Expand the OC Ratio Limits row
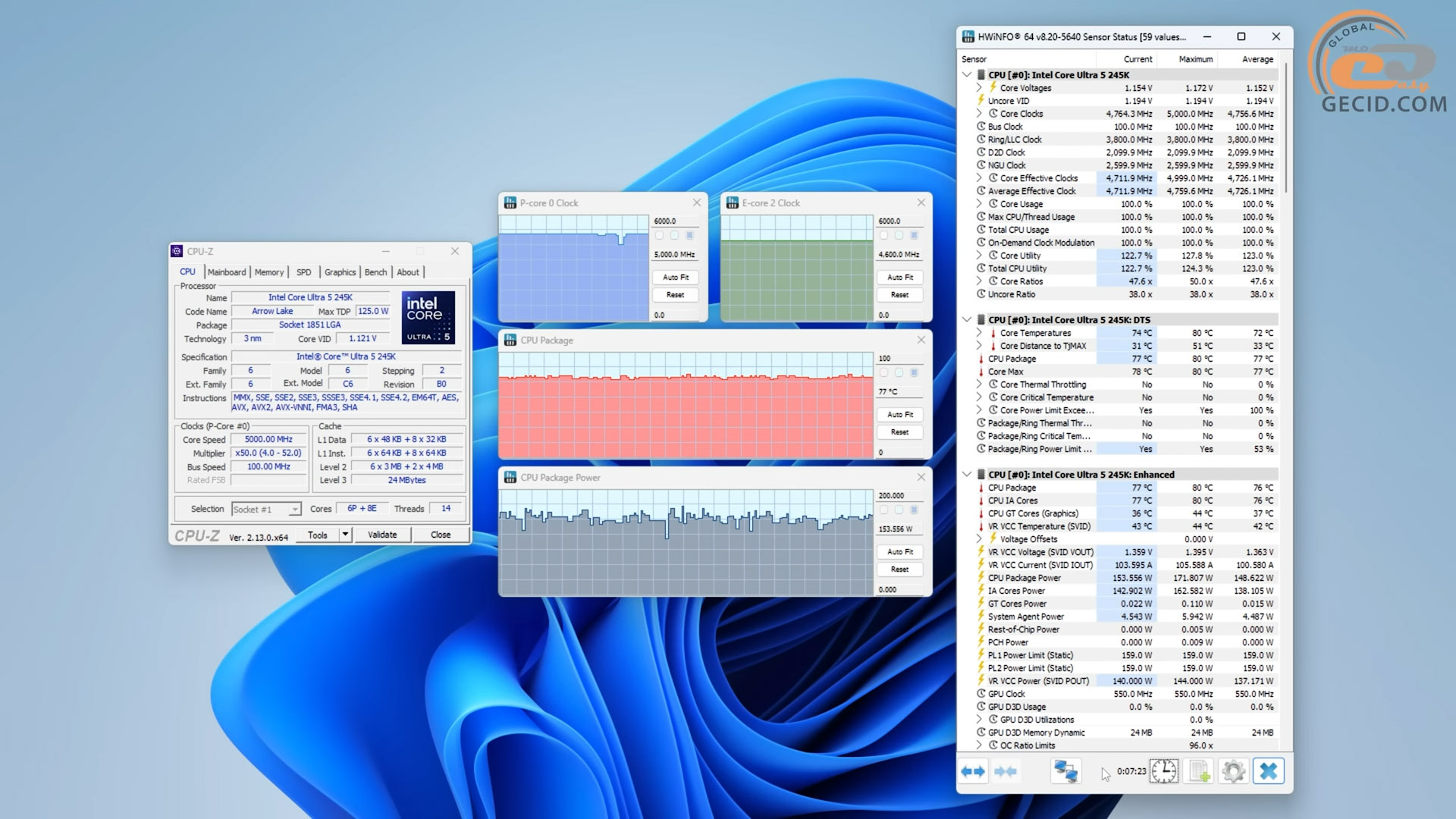The width and height of the screenshot is (1456, 819). click(x=979, y=745)
